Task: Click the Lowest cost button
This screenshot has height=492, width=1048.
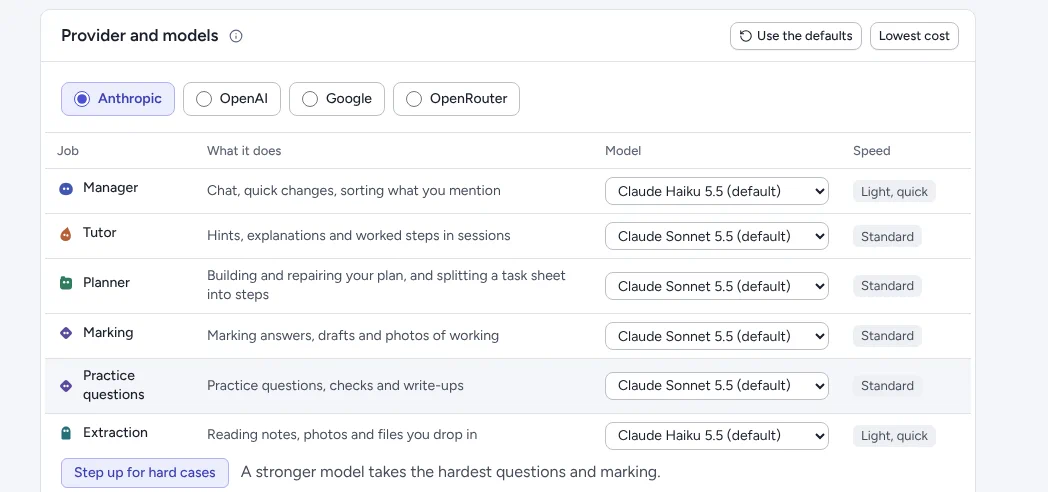Action: 914,36
